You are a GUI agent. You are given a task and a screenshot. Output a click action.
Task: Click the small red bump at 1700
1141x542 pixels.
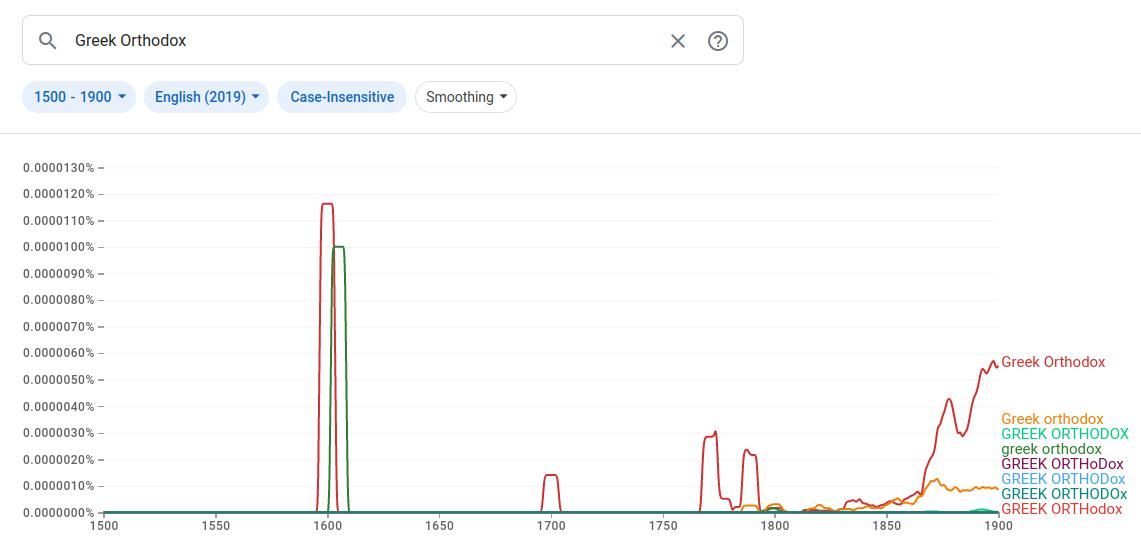(550, 475)
